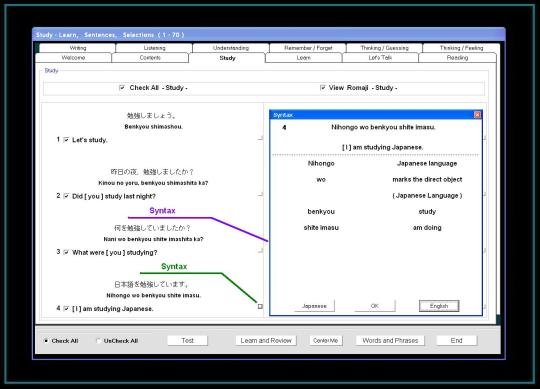540x389 pixels.
Task: Click the Japanese button in the Syntax dialog
Action: click(314, 306)
